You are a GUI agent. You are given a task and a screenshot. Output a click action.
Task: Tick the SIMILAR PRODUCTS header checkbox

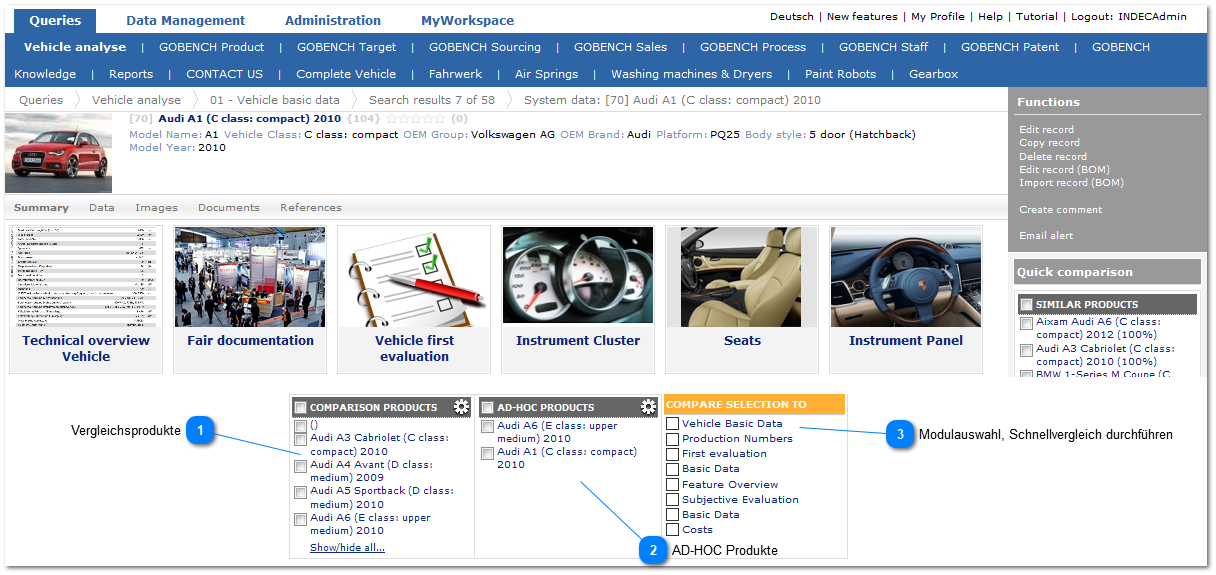click(1026, 305)
